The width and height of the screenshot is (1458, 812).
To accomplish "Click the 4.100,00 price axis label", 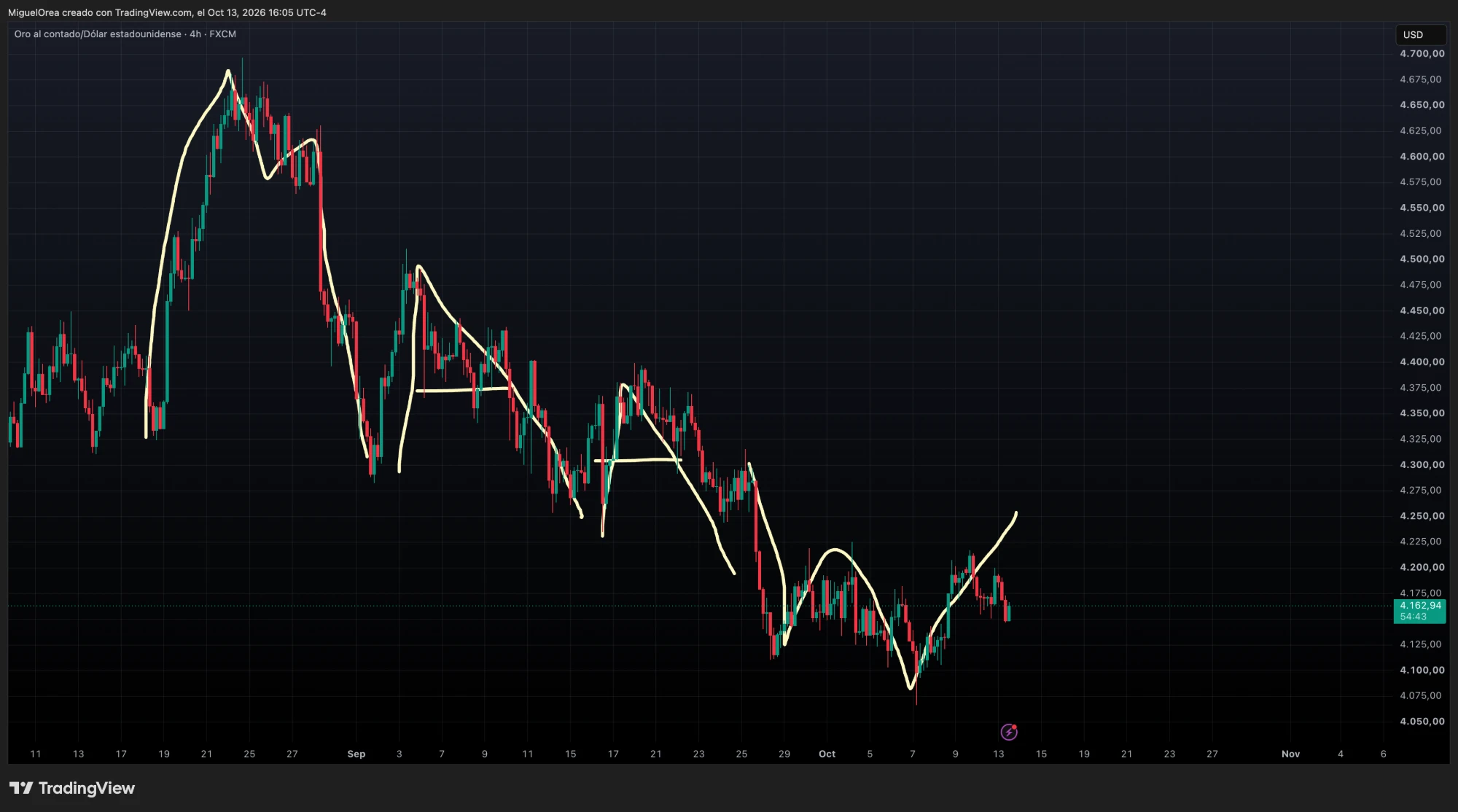I will coord(1422,670).
